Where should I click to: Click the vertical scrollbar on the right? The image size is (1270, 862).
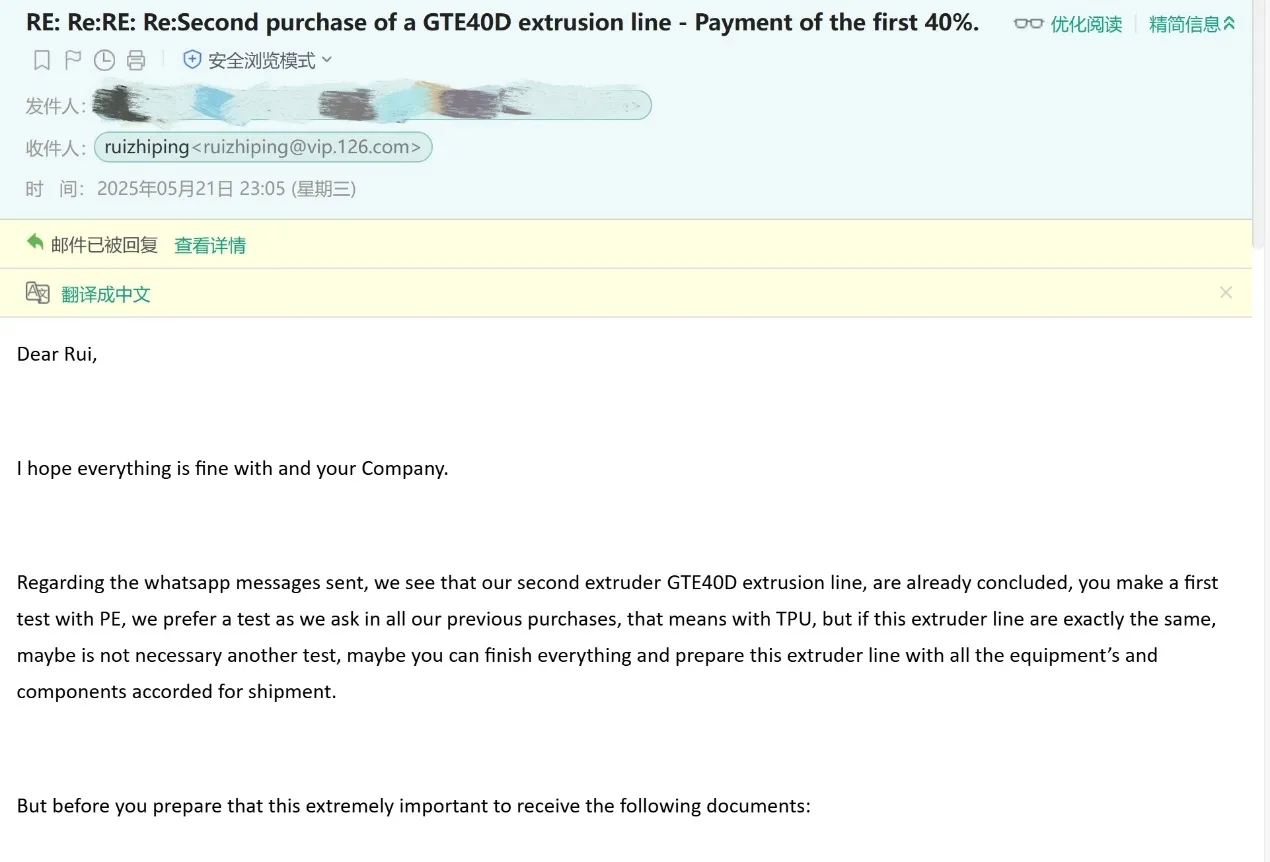[1260, 150]
